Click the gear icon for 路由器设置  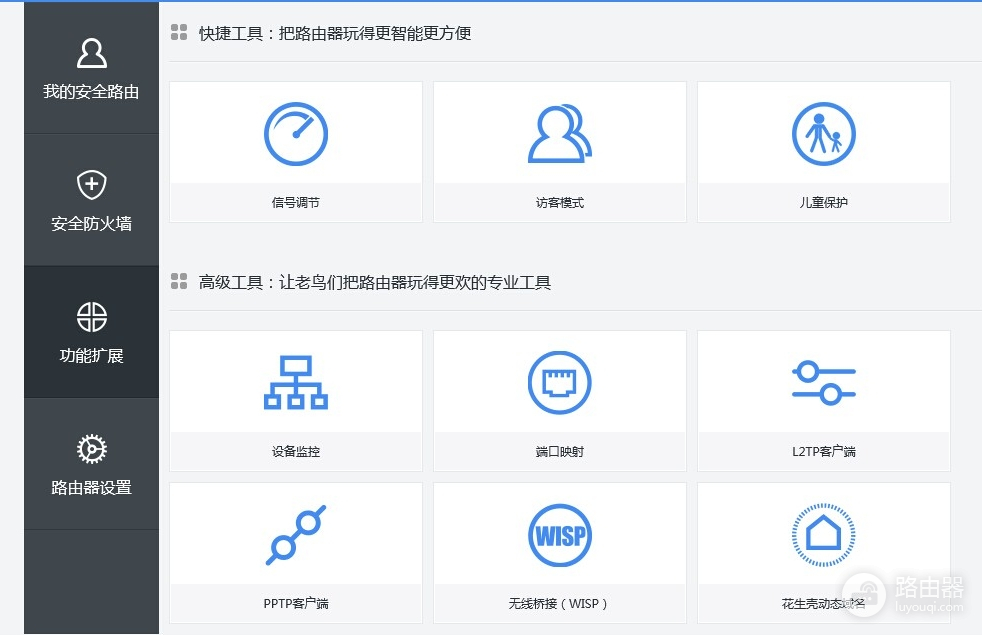91,449
